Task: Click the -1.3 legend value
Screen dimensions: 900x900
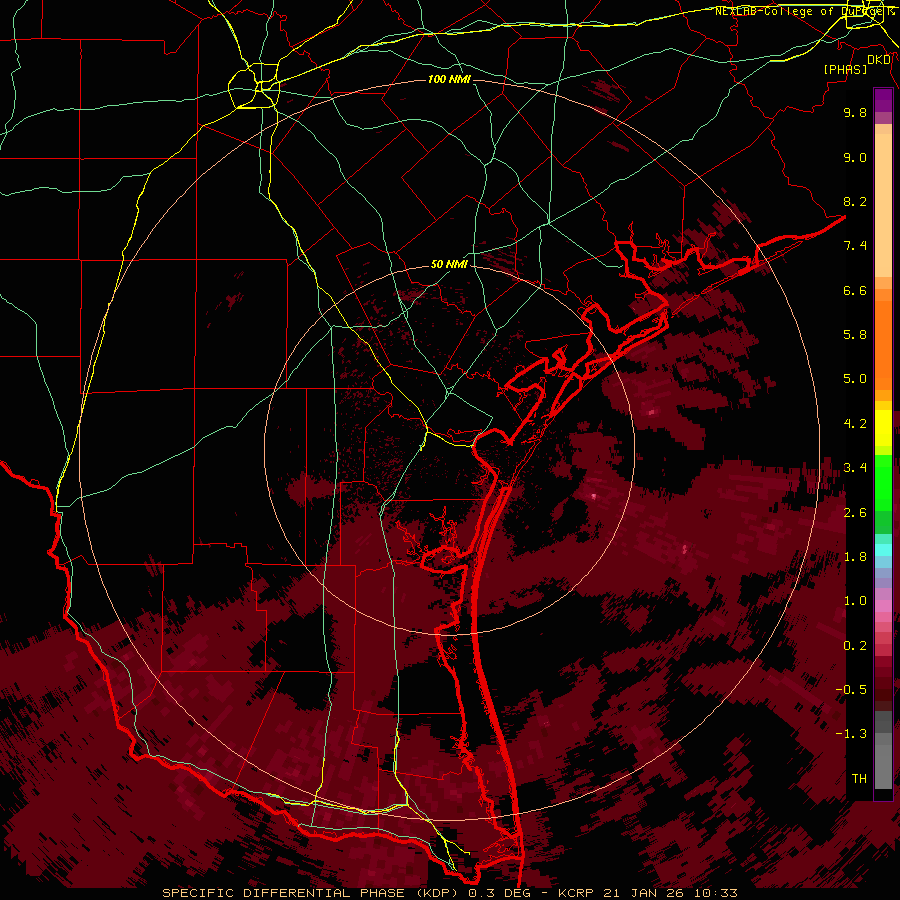Action: pos(851,734)
